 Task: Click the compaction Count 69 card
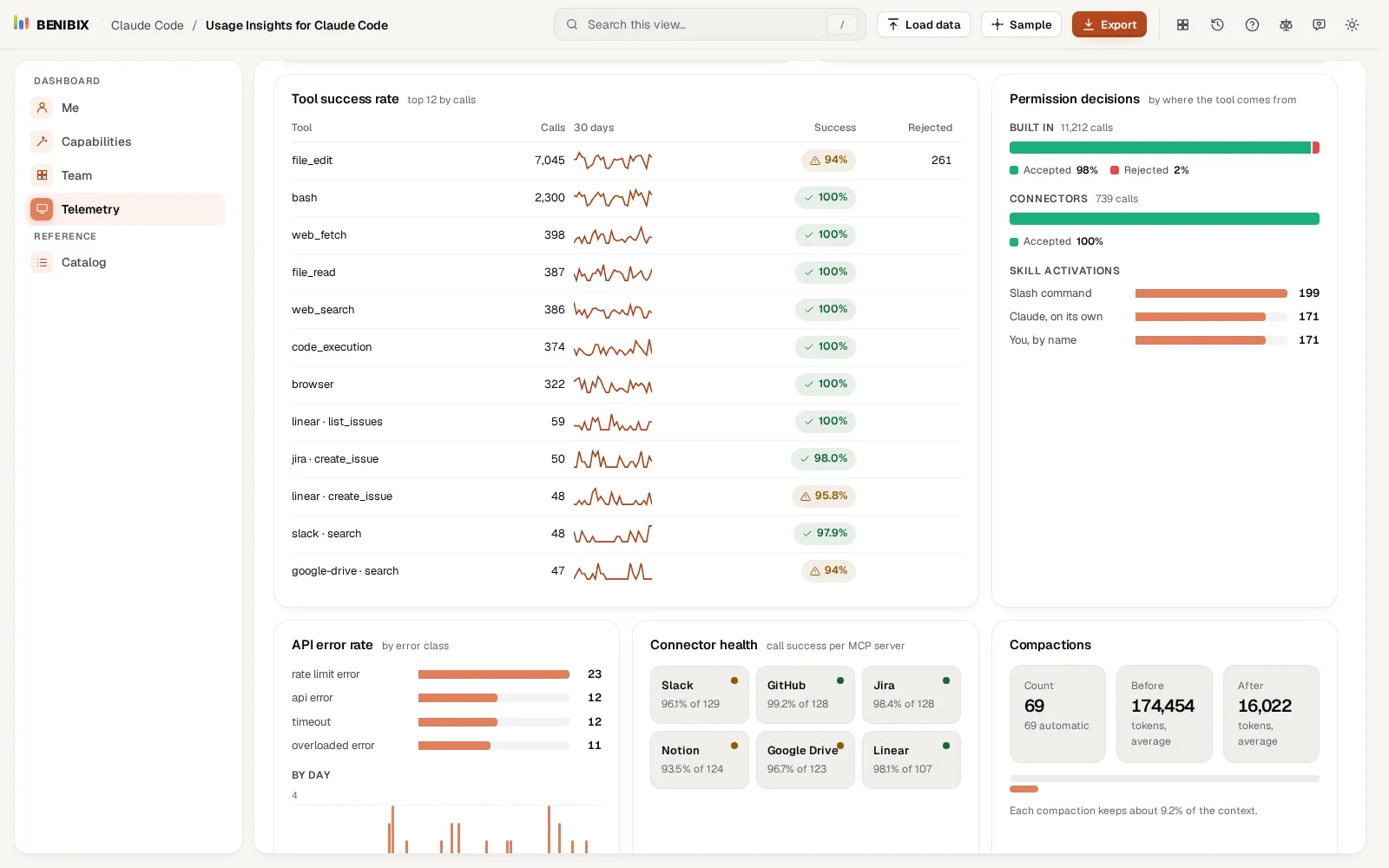click(x=1057, y=713)
